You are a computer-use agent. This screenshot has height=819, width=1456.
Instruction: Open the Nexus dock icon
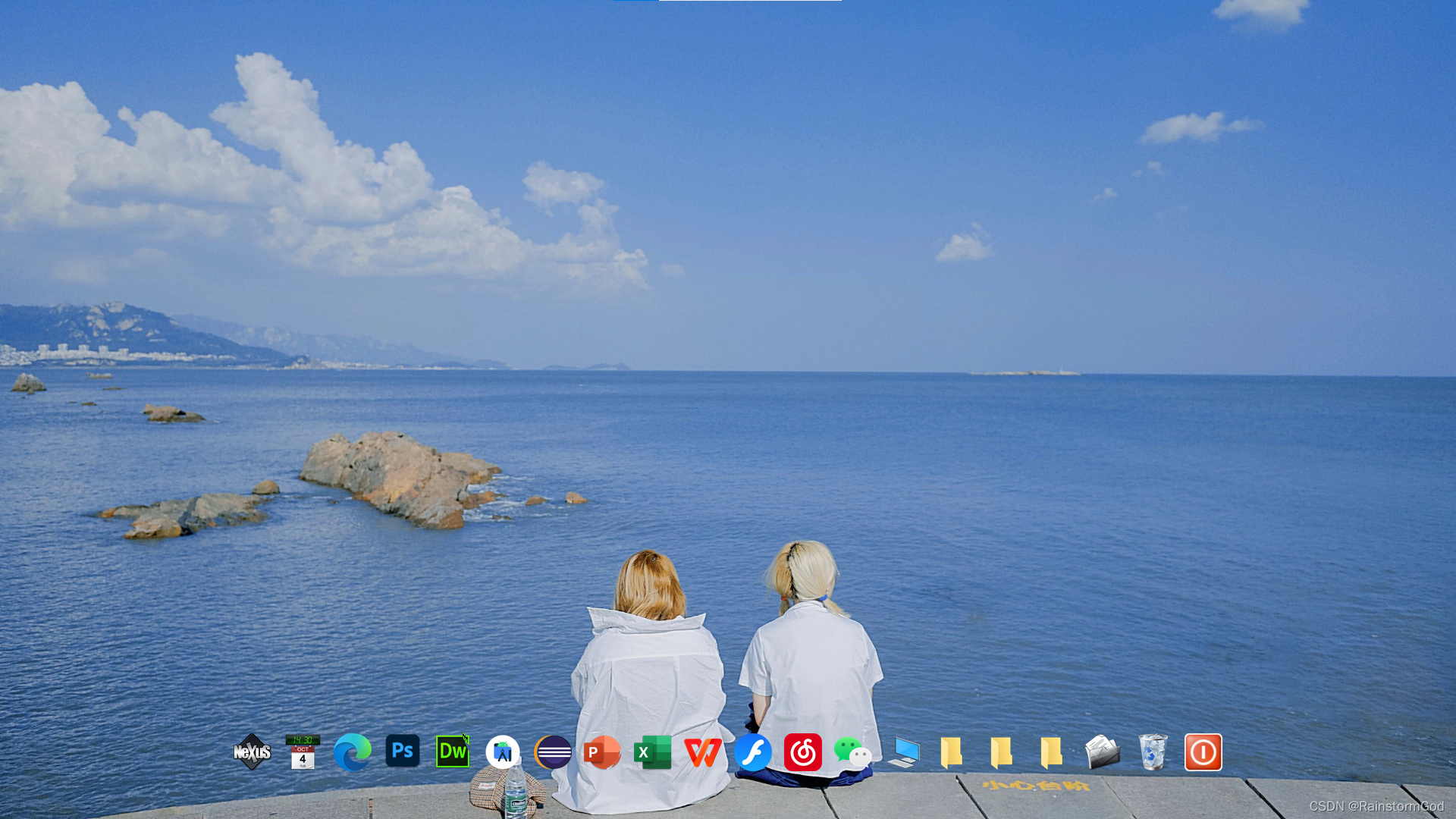(252, 752)
